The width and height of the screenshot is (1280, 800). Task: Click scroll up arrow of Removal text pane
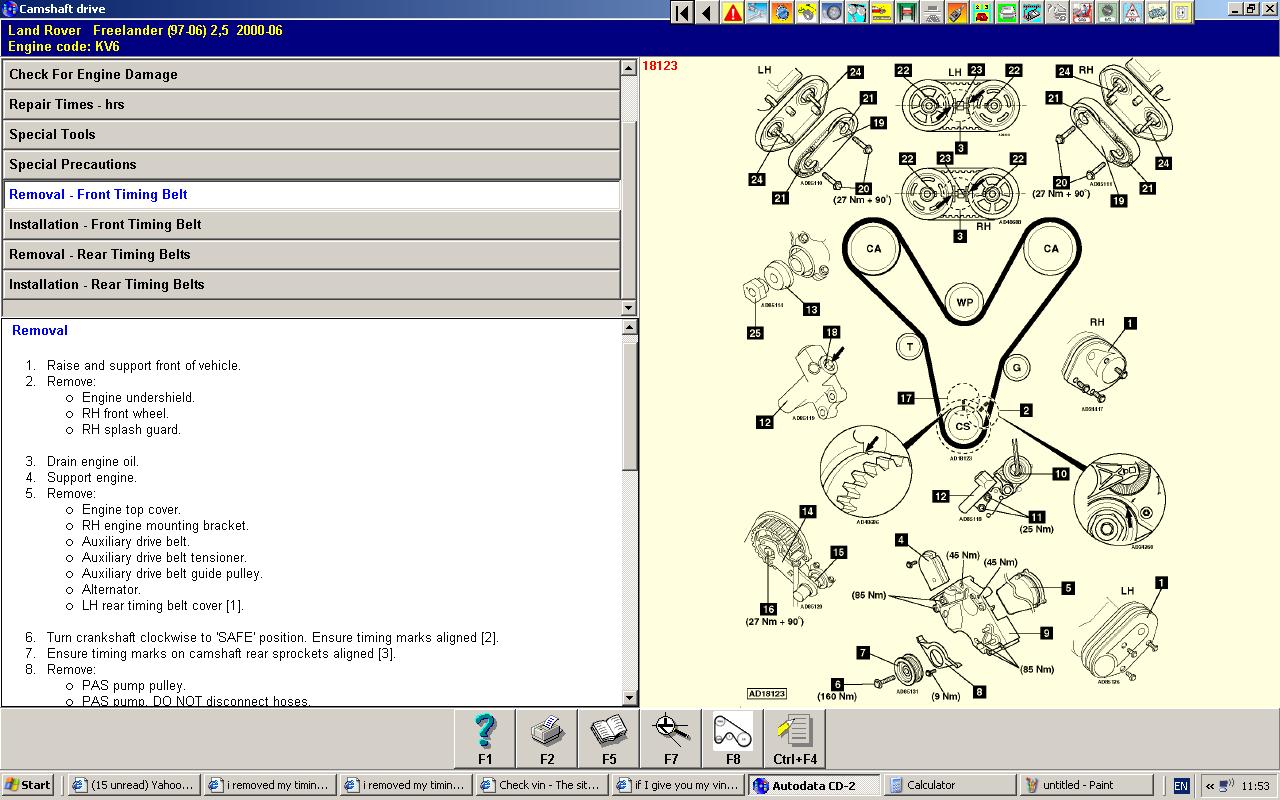point(630,327)
